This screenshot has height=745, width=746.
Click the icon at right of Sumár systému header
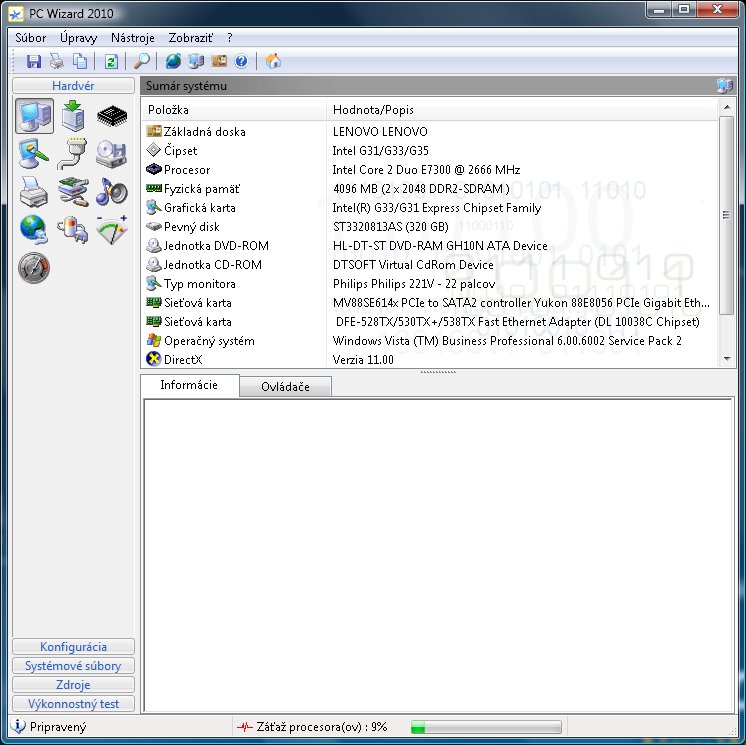coord(725,86)
